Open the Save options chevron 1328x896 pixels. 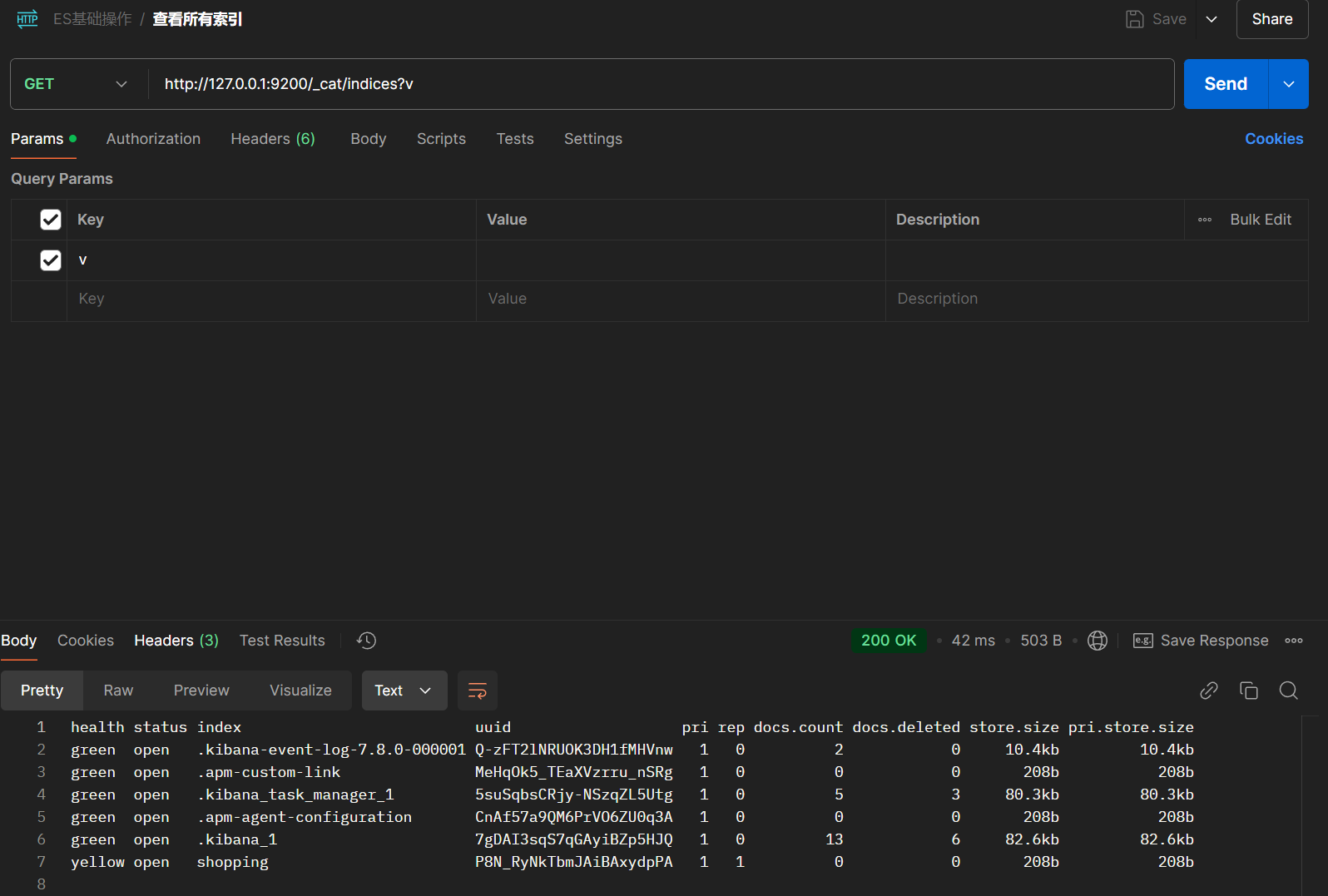[x=1212, y=19]
